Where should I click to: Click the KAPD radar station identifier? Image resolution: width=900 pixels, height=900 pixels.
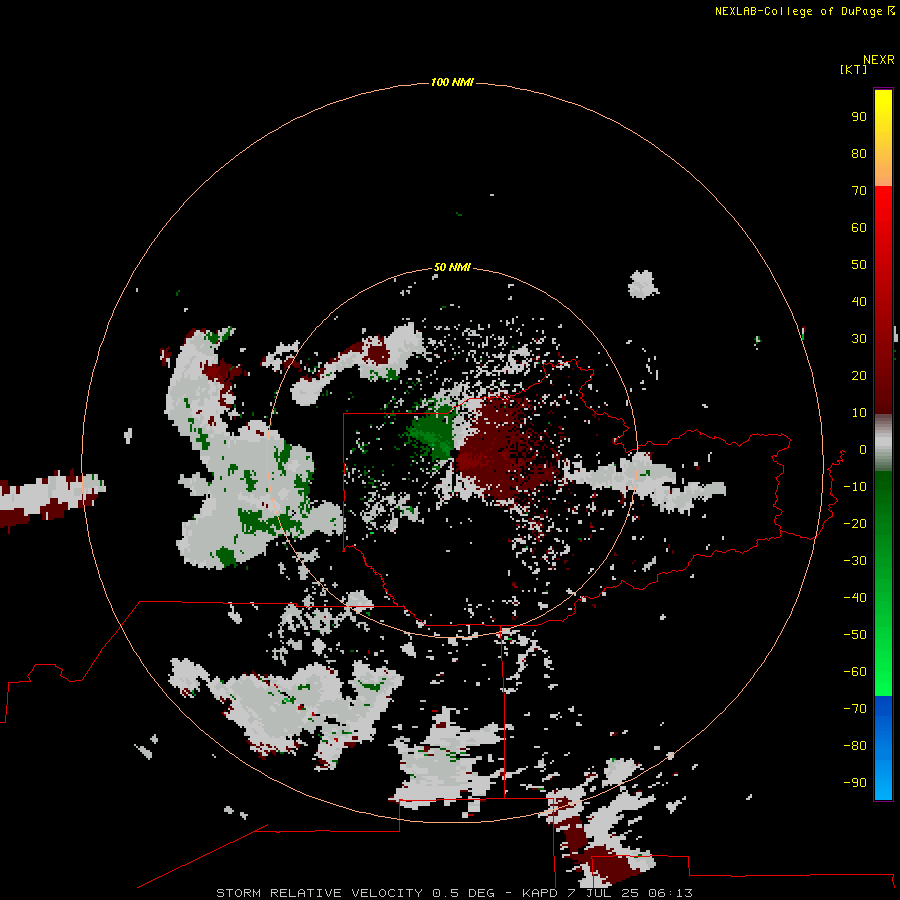[540, 893]
